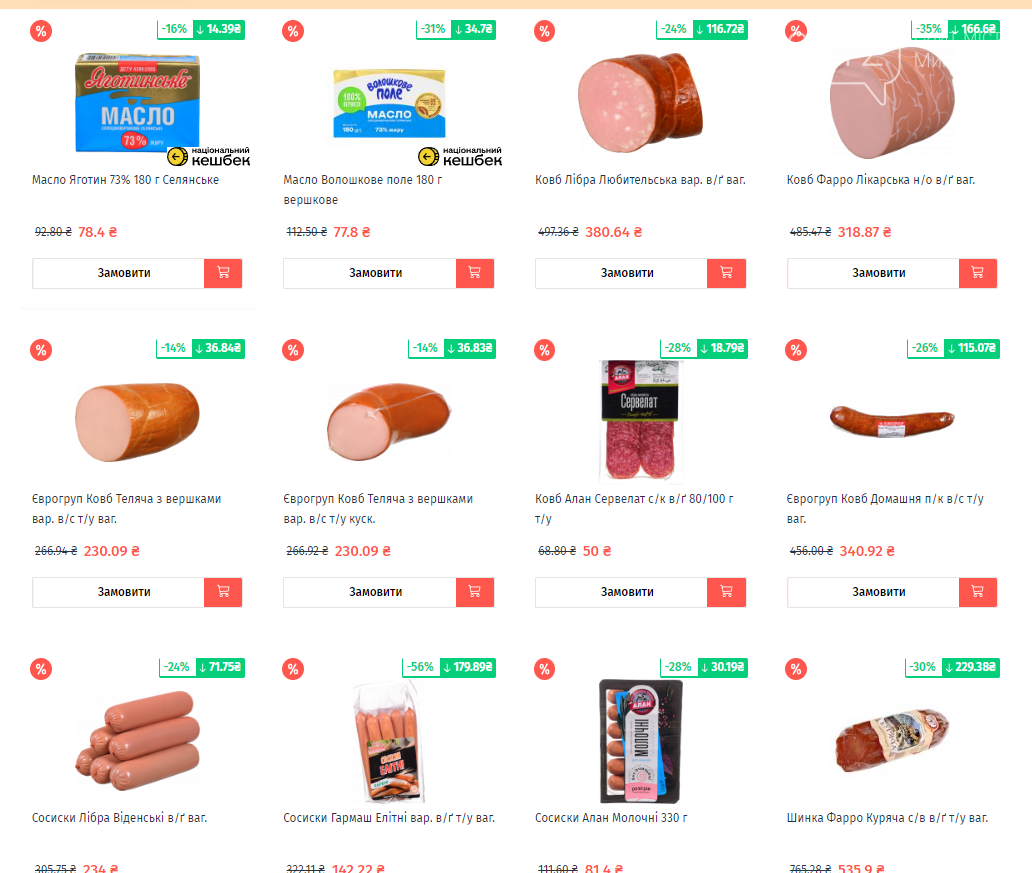Viewport: 1032px width, 873px height.
Task: Click cart icon for Масло Волошкове поле
Action: 475,273
